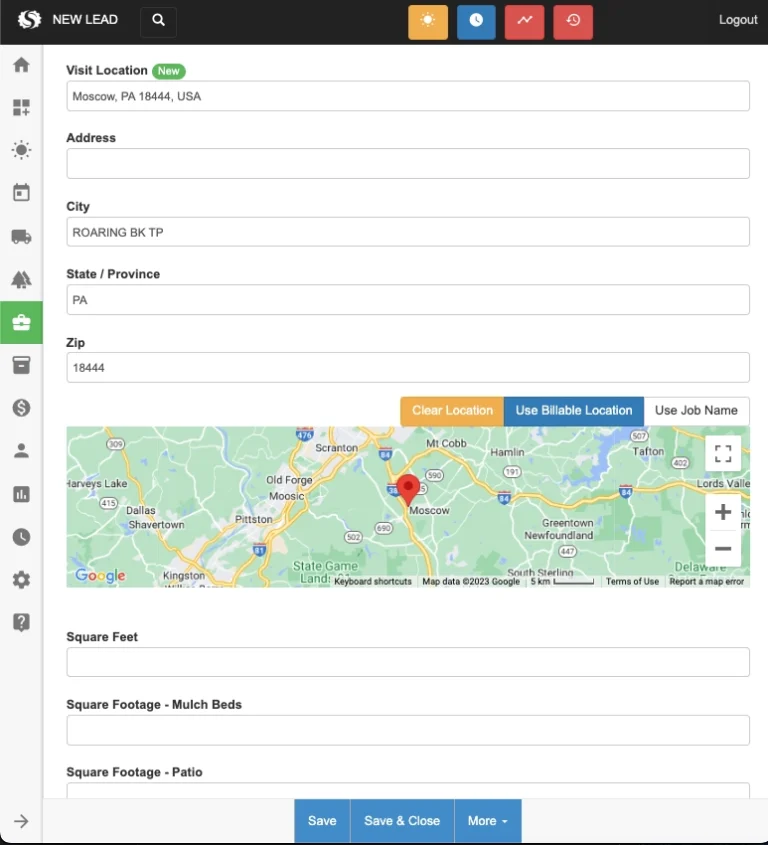
Task: Click into the Address input field
Action: coord(408,164)
